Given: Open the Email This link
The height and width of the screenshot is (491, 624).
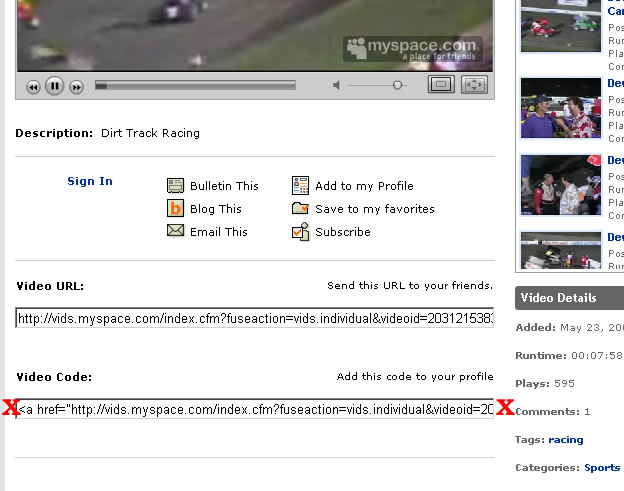Looking at the screenshot, I should [218, 232].
